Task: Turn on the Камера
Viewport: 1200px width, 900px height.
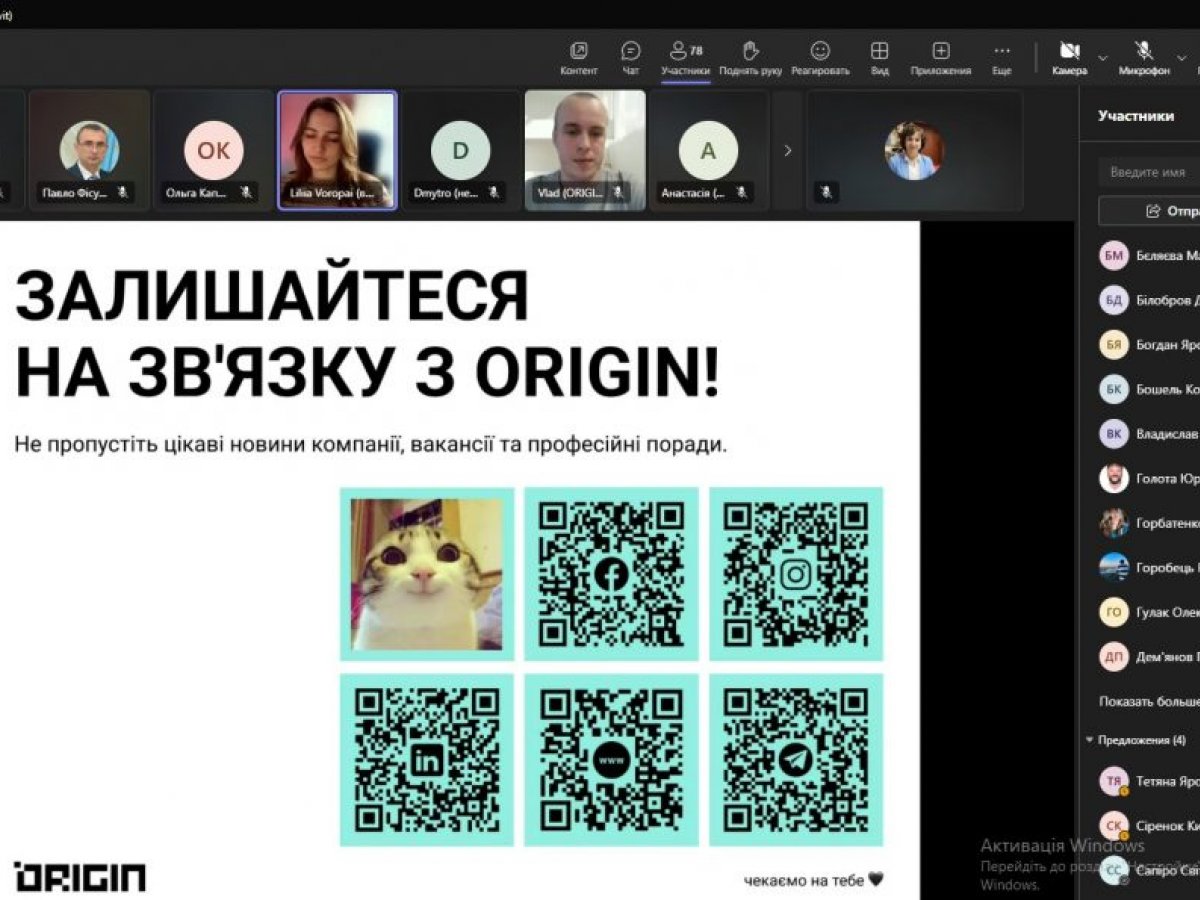Action: coord(1069,59)
